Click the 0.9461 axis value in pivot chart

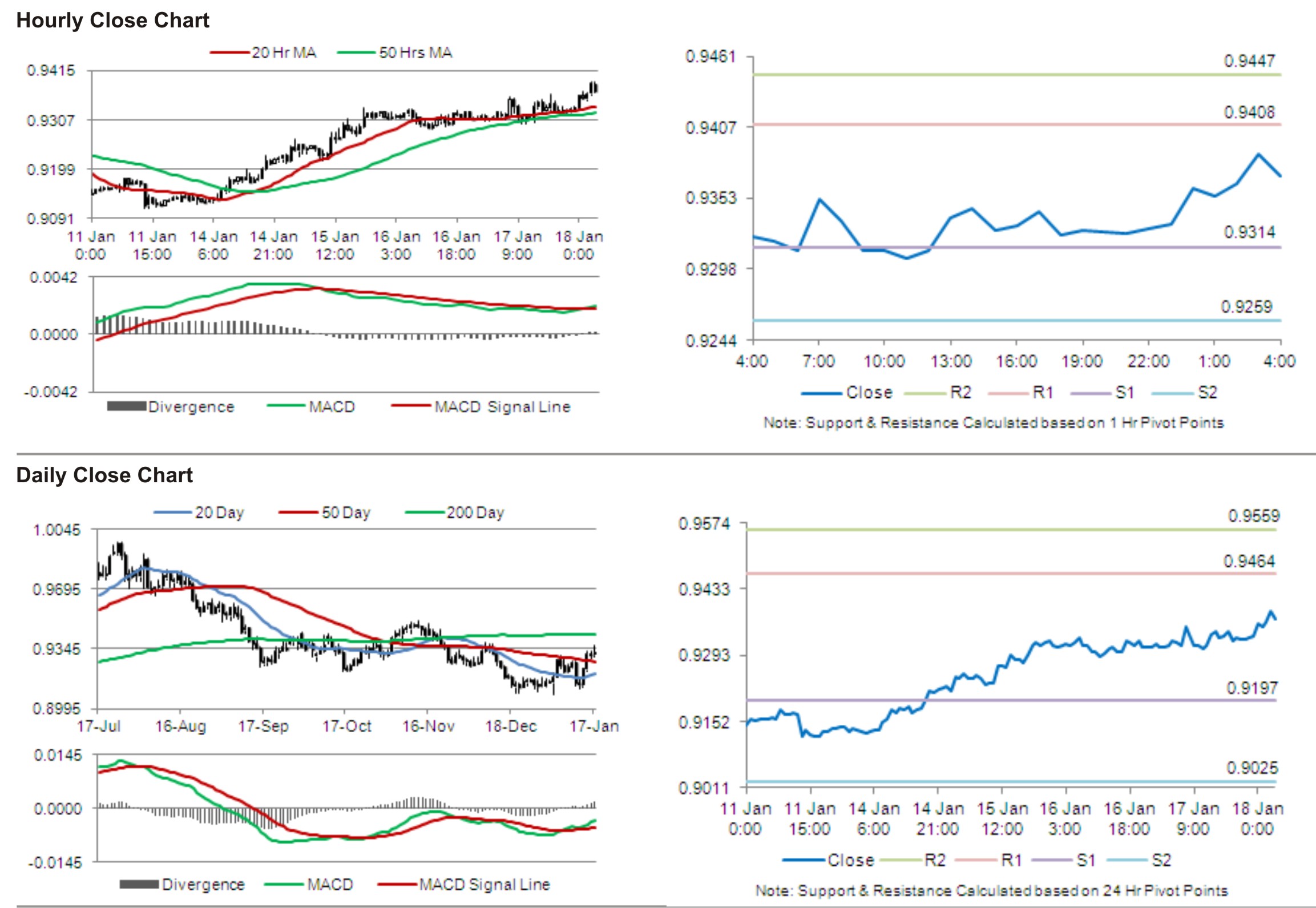(711, 57)
